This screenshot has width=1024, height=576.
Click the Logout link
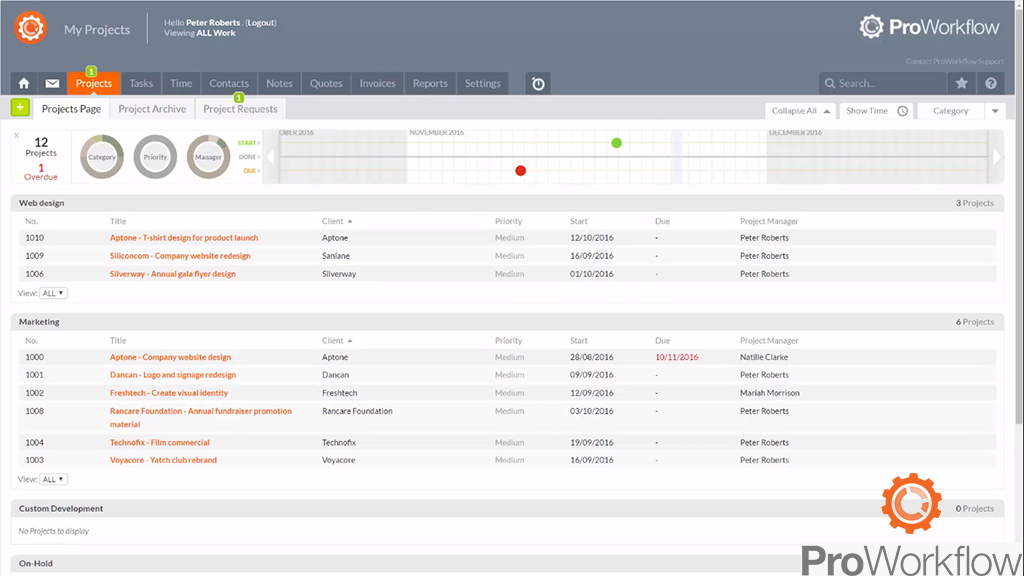pos(261,22)
